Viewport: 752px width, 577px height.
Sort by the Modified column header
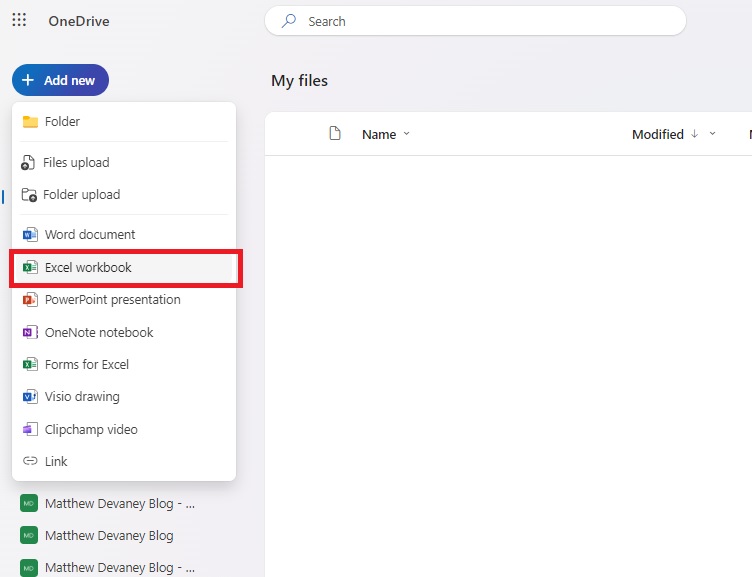click(658, 134)
